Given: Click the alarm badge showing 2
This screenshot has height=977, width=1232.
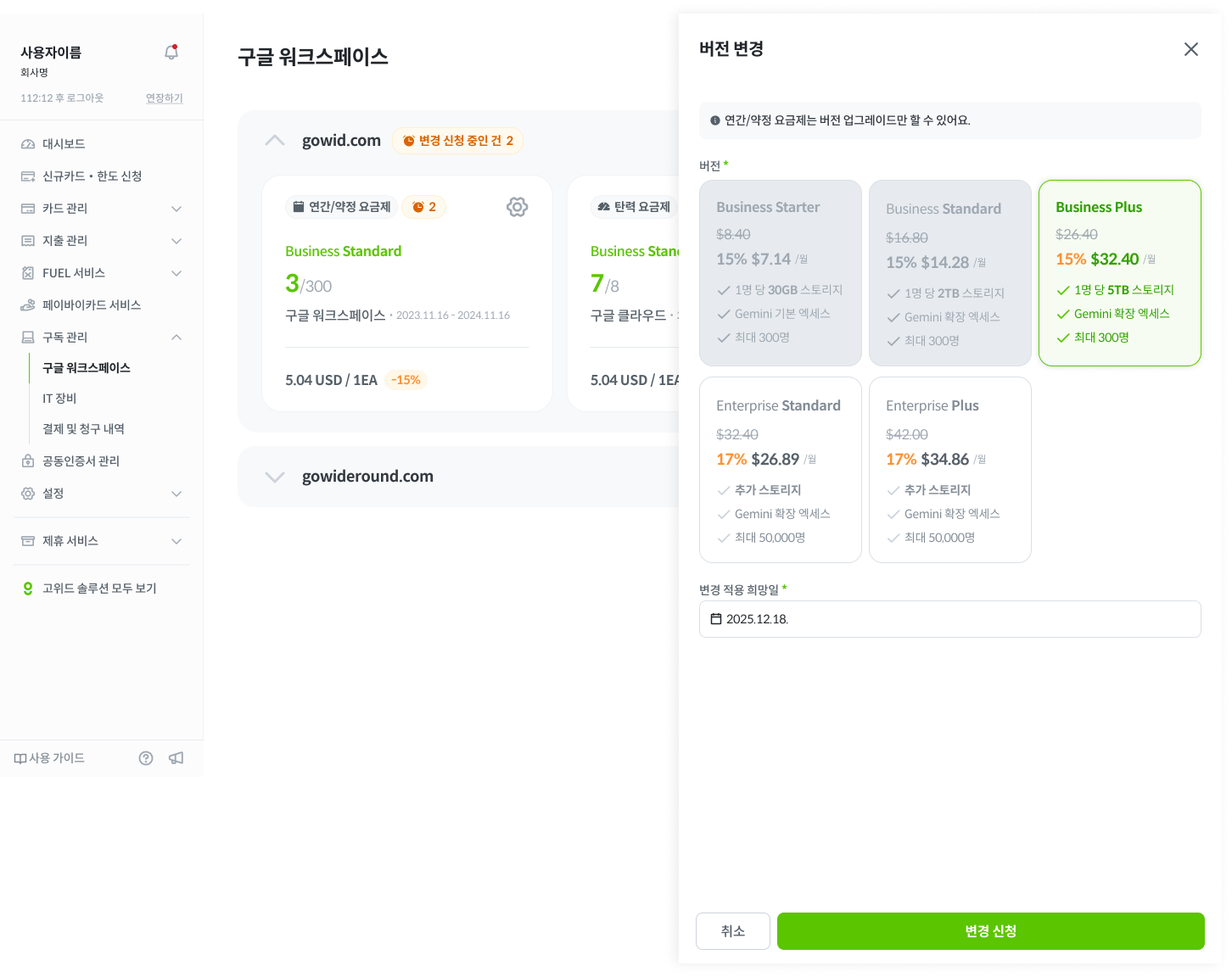Looking at the screenshot, I should [423, 207].
